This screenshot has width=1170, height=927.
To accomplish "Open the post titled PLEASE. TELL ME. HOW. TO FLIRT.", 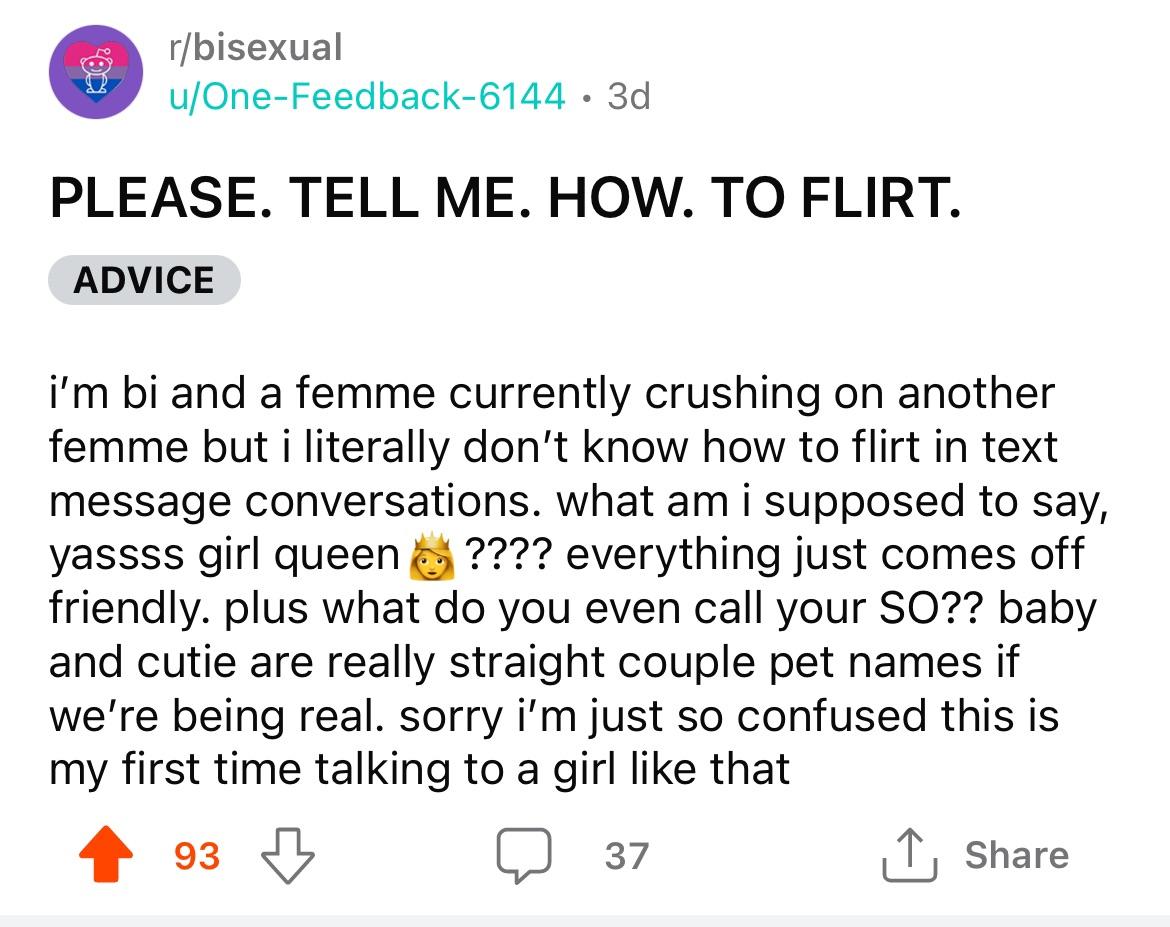I will click(506, 198).
